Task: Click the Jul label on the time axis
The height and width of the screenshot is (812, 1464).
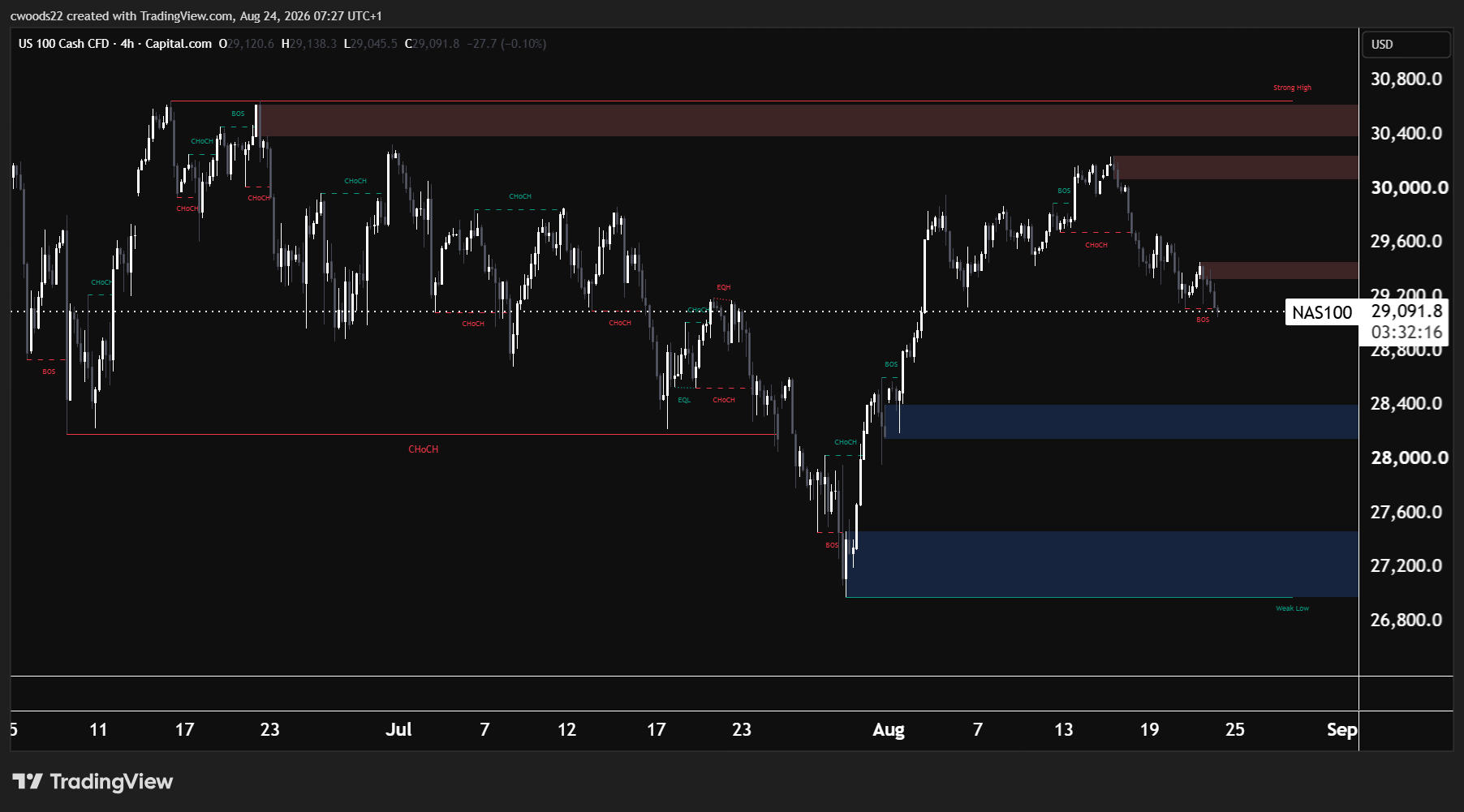Action: [x=398, y=730]
